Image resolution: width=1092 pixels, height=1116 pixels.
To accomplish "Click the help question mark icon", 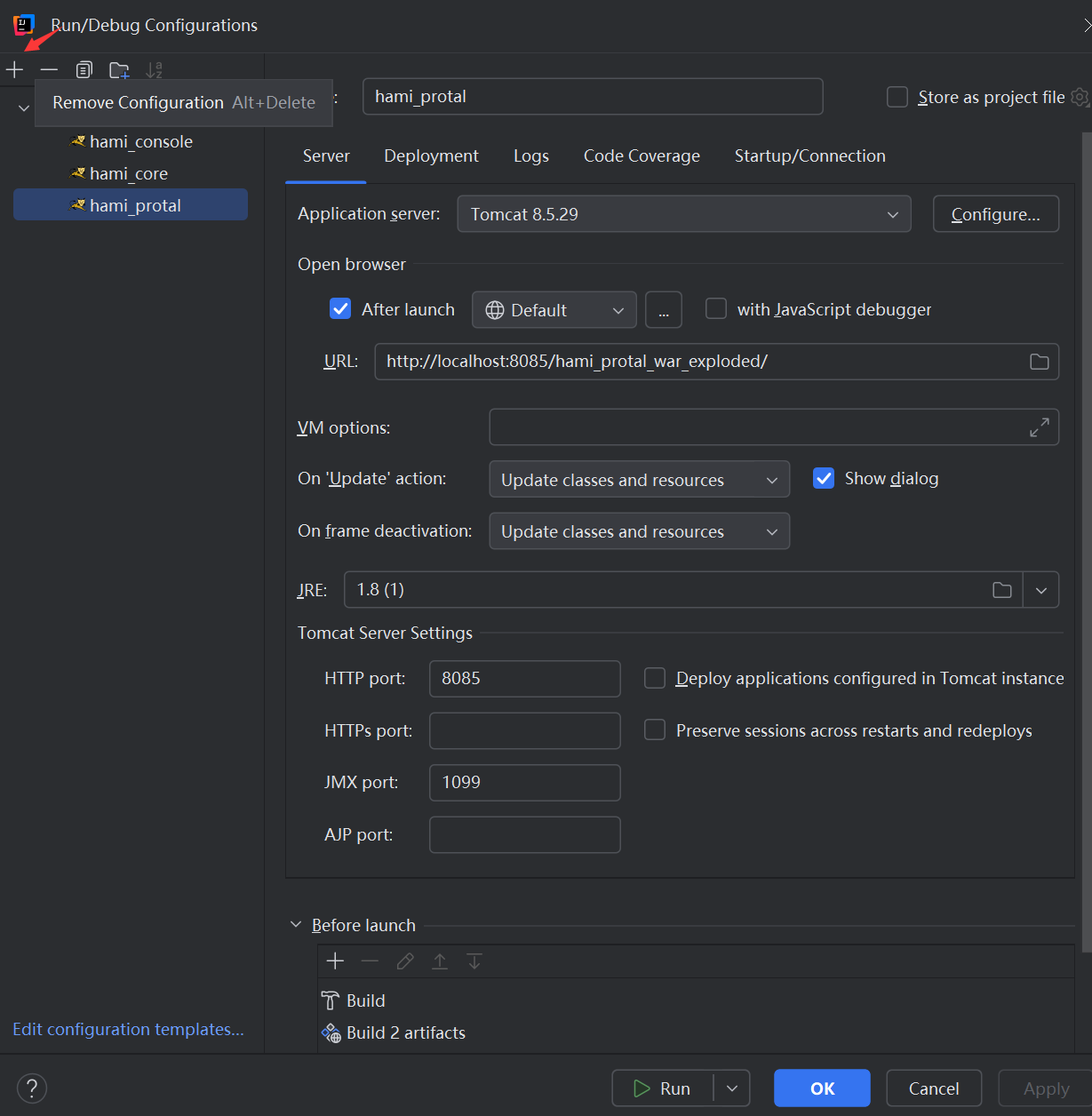I will [32, 1088].
